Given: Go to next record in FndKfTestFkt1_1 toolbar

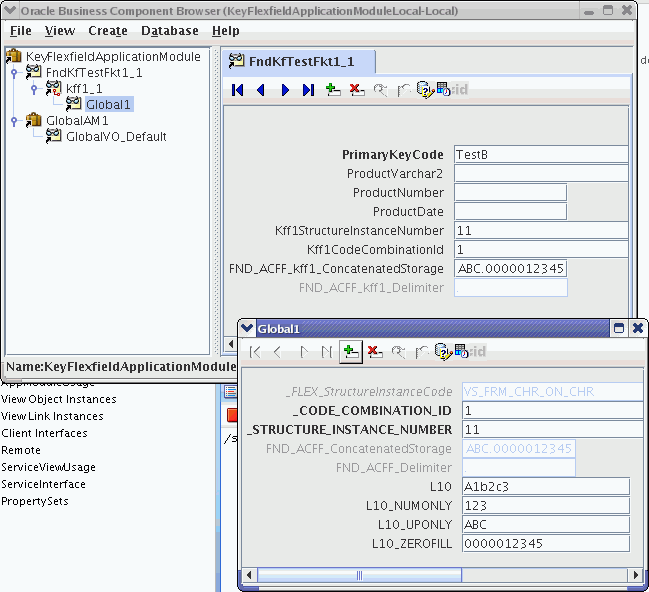Looking at the screenshot, I should pyautogui.click(x=285, y=90).
